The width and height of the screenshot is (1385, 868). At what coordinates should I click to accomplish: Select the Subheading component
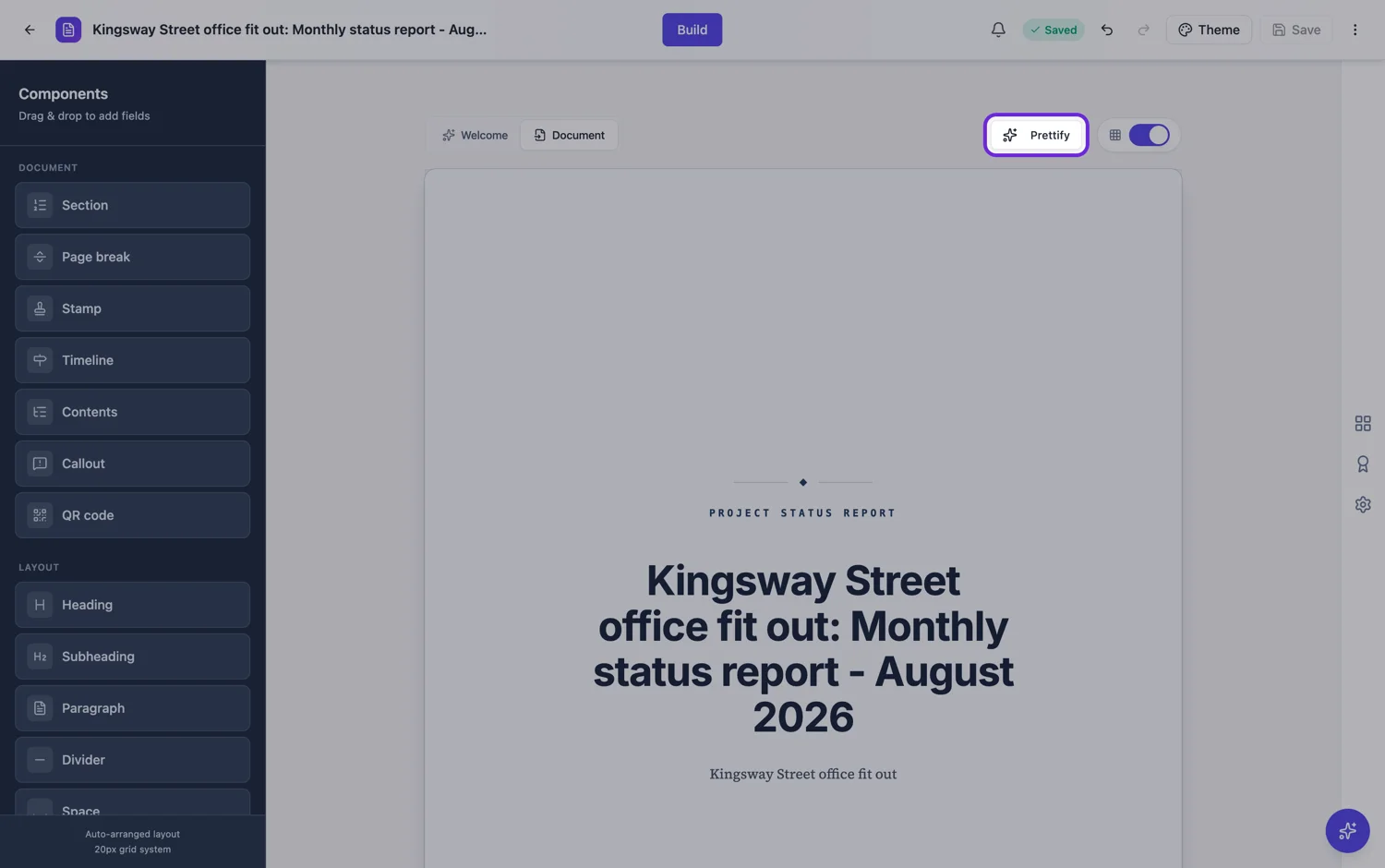coord(132,657)
